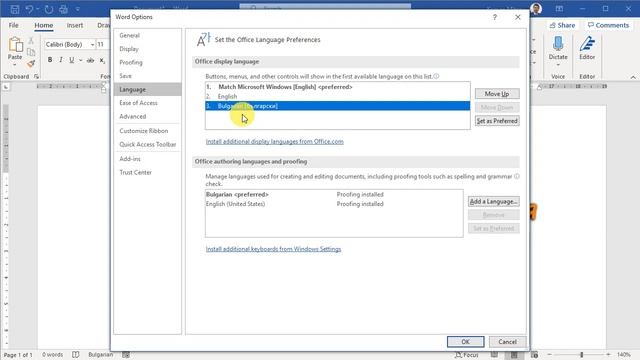640x360 pixels.
Task: Click Add a Language button
Action: click(493, 202)
